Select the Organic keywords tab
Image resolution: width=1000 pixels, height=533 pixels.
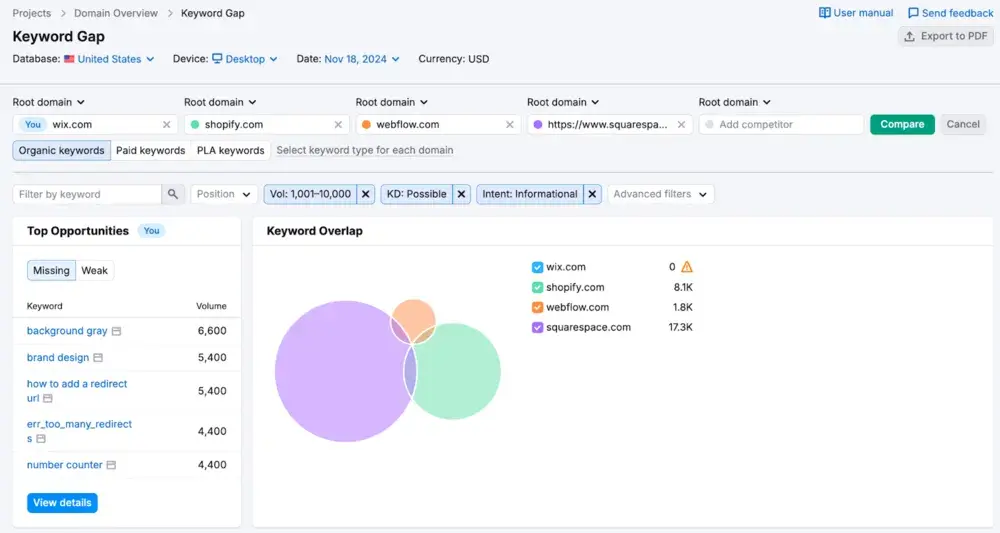[61, 150]
